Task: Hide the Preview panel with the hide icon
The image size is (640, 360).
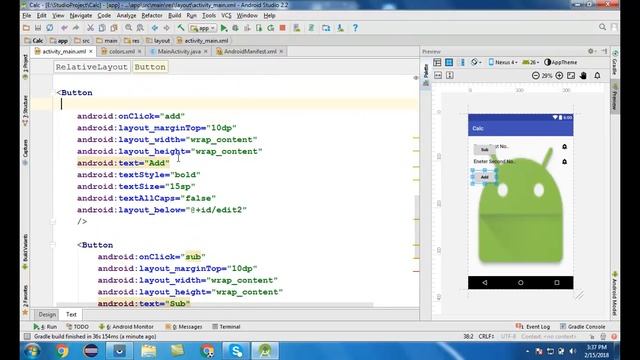Action: tap(604, 51)
